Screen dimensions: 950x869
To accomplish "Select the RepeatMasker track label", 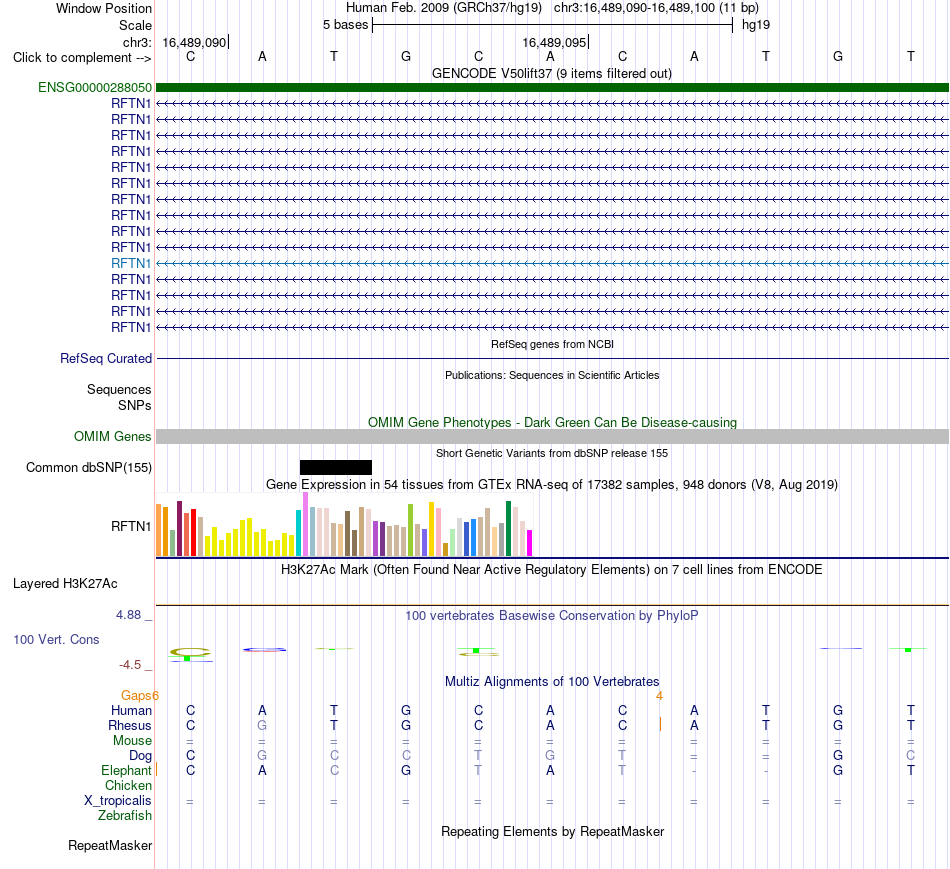I will (x=110, y=845).
